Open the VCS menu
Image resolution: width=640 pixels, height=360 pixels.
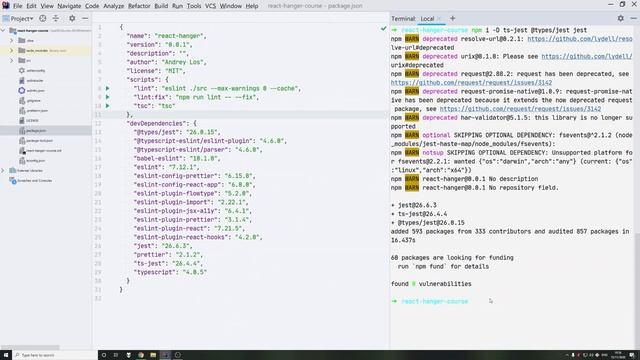210,6
